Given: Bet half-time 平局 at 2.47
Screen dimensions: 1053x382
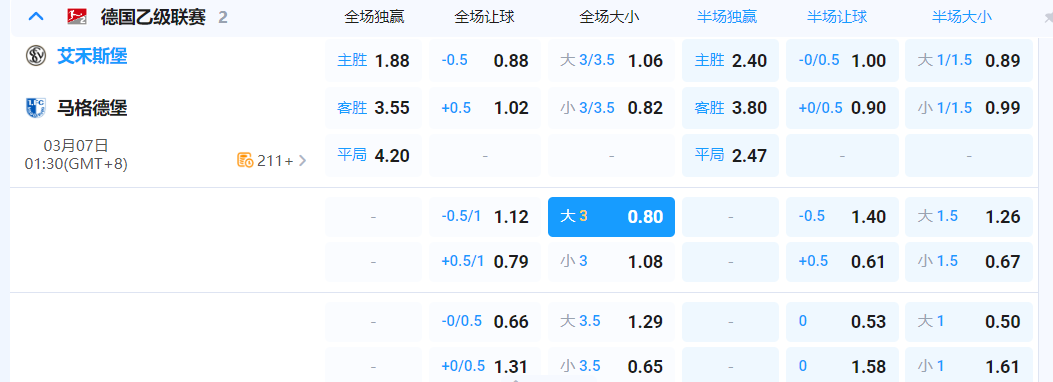Looking at the screenshot, I should point(731,156).
